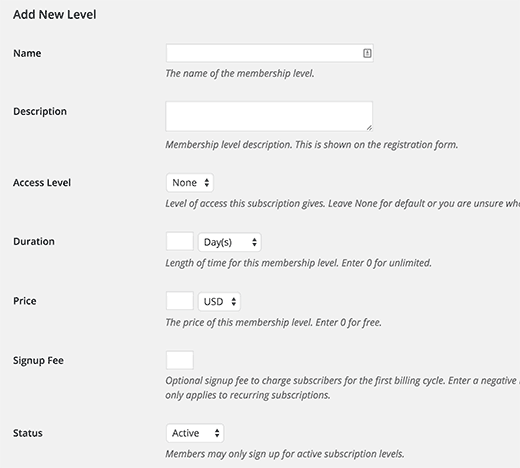Click the Name field label
The width and height of the screenshot is (520, 468).
coord(27,53)
